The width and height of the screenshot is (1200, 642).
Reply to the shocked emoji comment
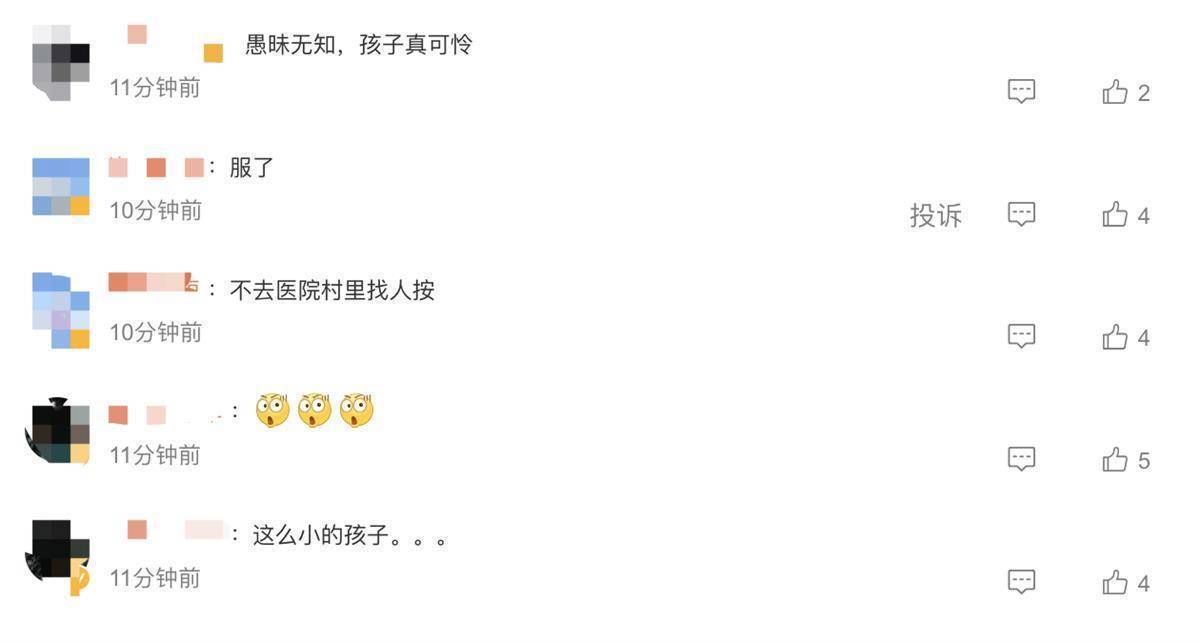(x=1021, y=459)
